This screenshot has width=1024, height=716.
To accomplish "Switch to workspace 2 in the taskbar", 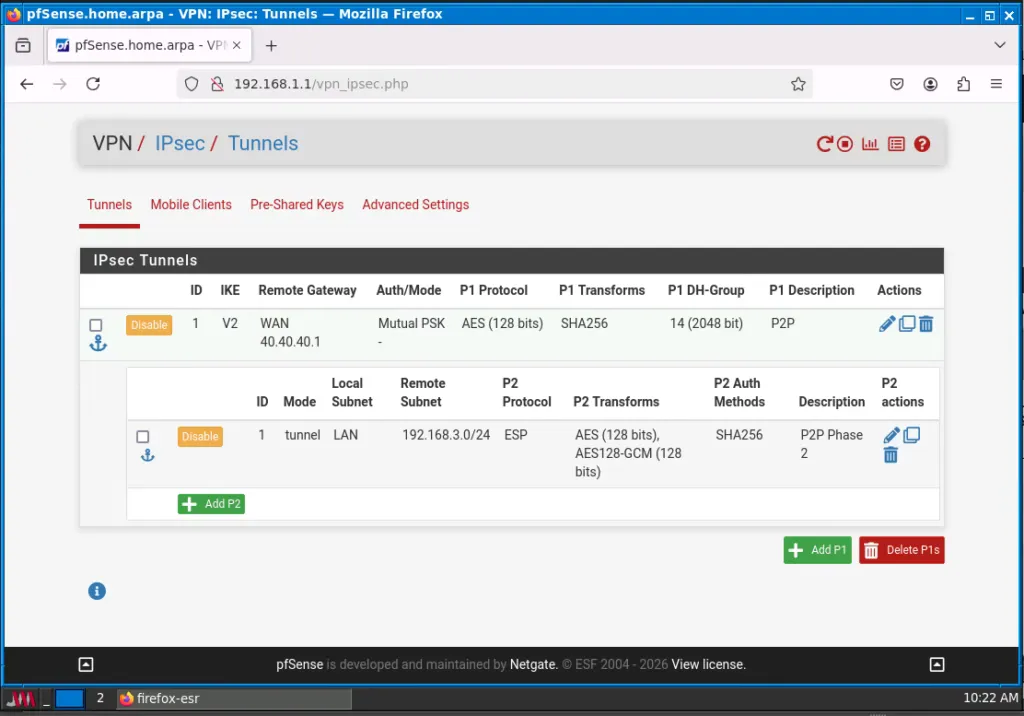I will coord(100,698).
